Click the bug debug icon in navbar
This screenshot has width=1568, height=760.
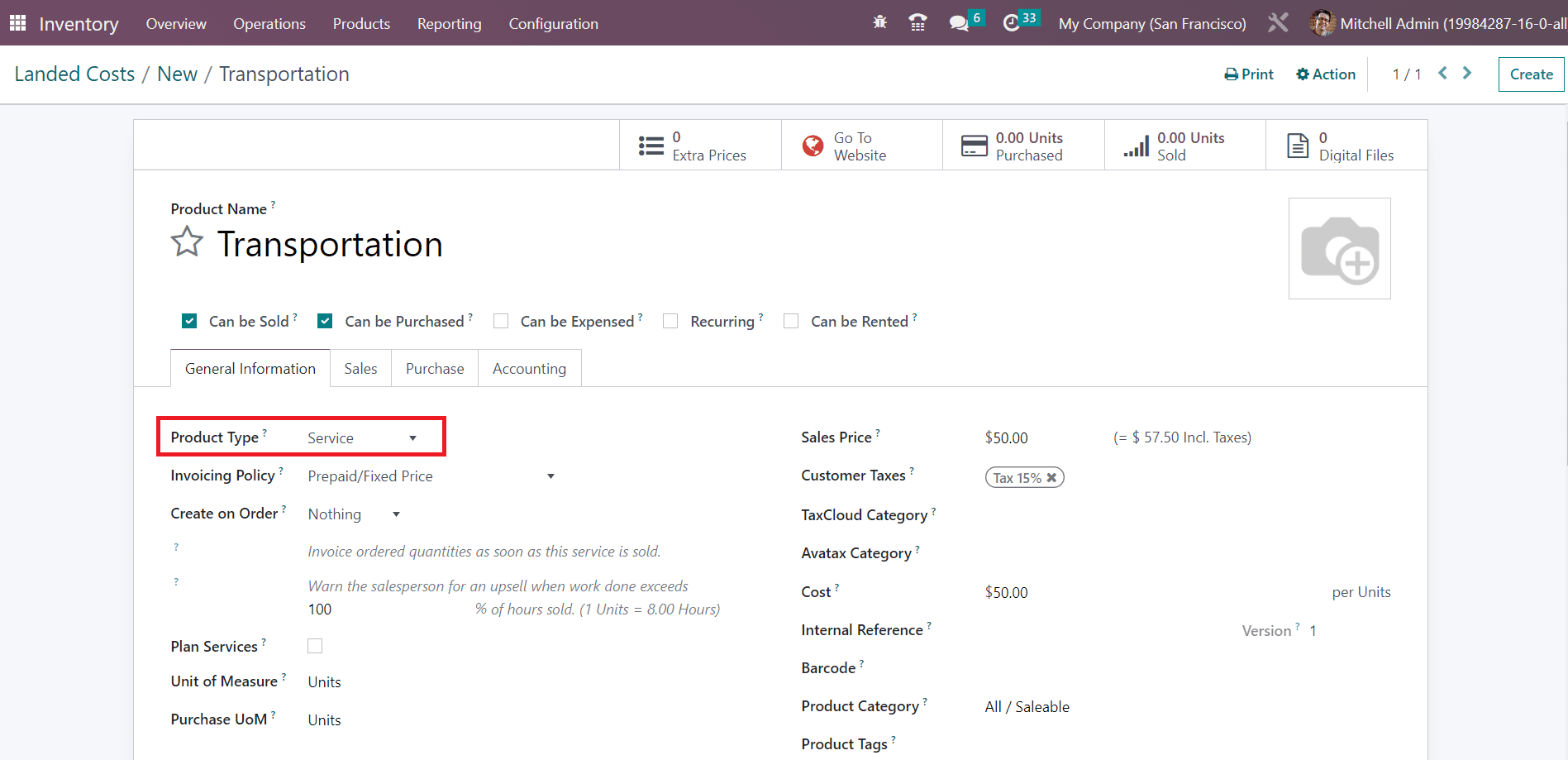[879, 22]
